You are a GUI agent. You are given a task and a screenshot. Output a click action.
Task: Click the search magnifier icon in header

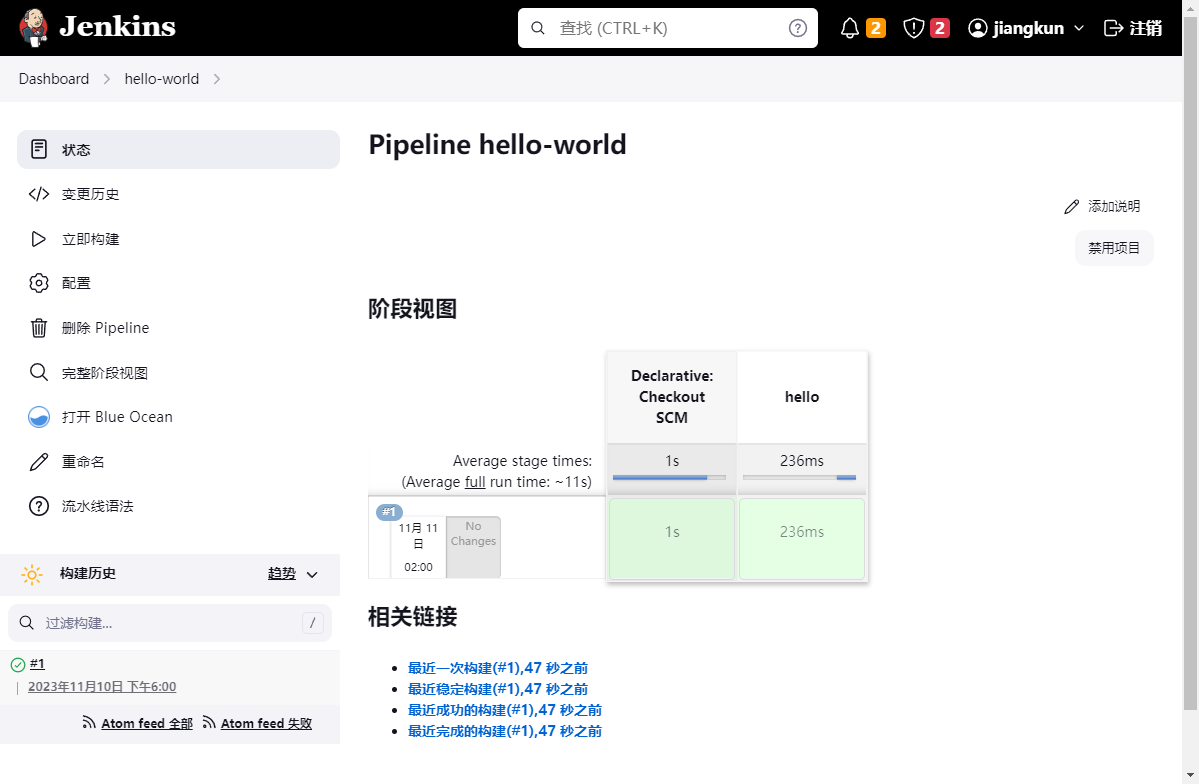(x=538, y=28)
